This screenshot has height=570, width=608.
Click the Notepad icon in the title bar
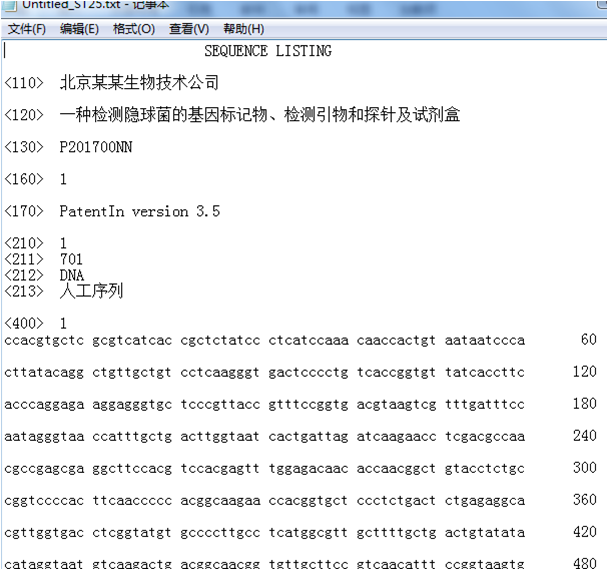coord(10,5)
